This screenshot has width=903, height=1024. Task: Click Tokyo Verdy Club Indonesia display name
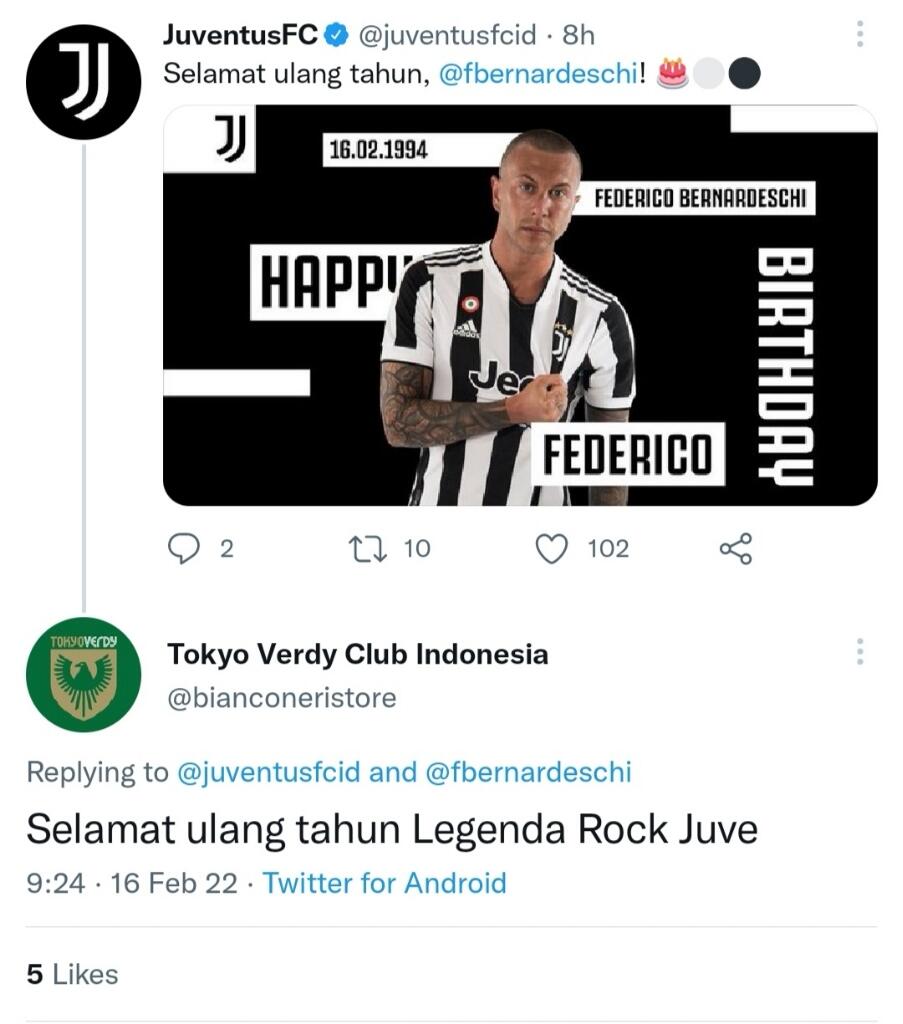coord(358,655)
